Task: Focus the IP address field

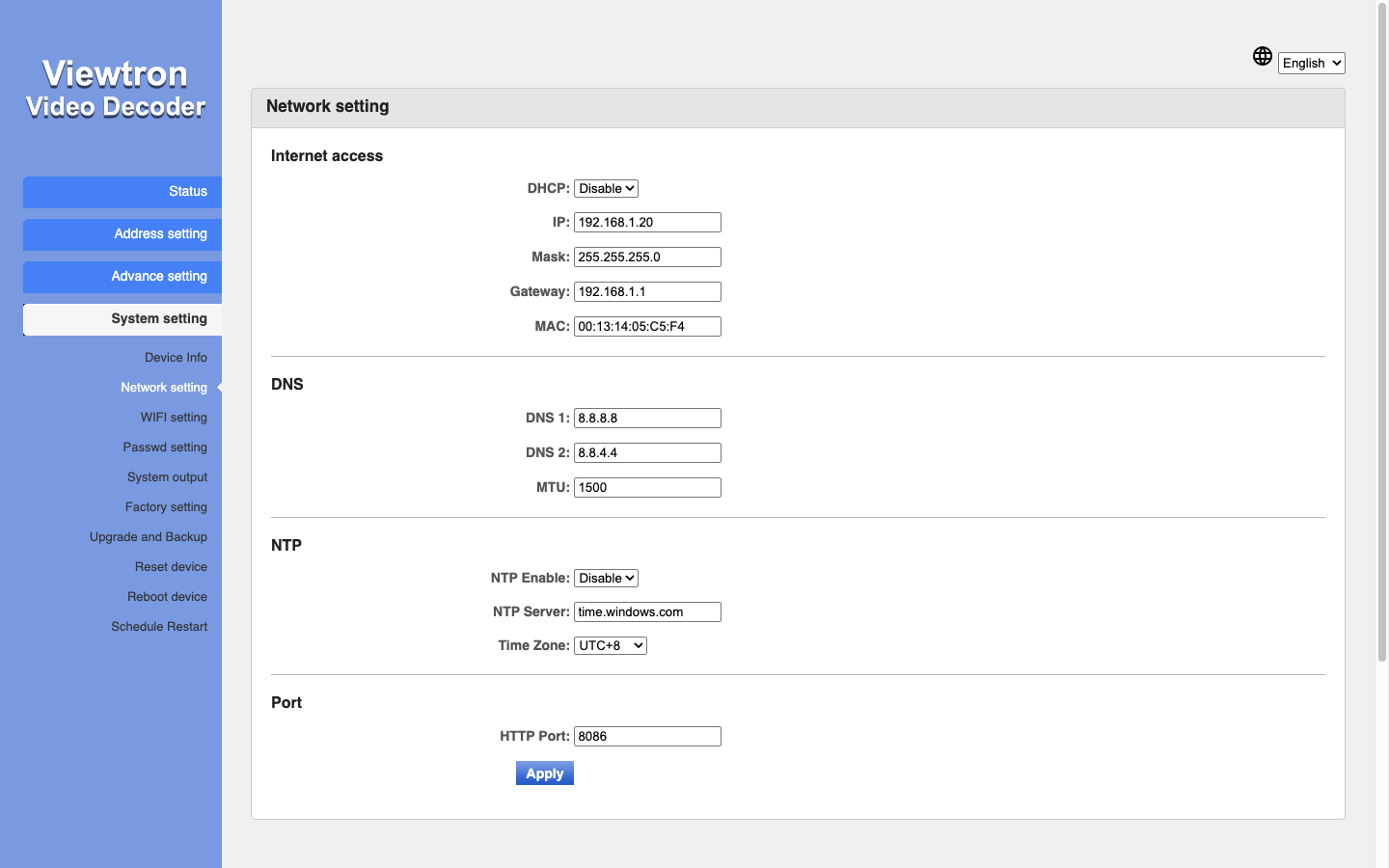Action: pyautogui.click(x=647, y=222)
